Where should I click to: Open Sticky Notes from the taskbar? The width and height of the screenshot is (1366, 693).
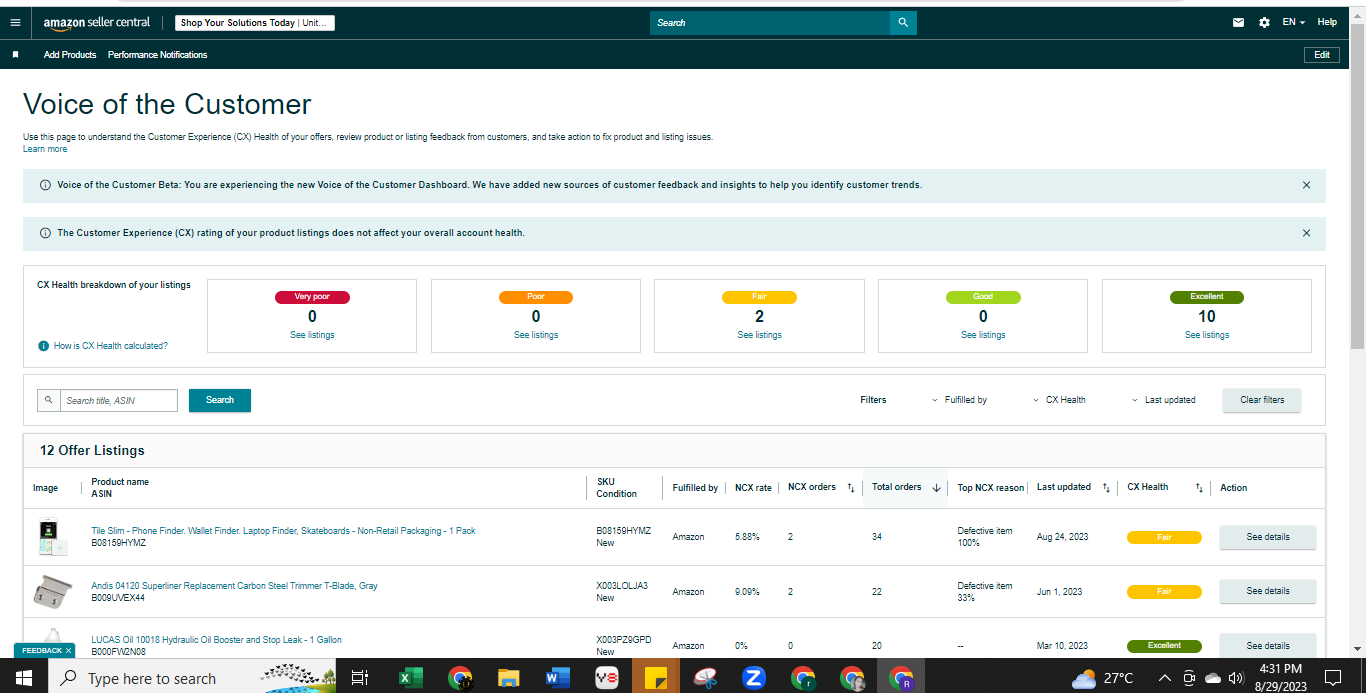656,678
